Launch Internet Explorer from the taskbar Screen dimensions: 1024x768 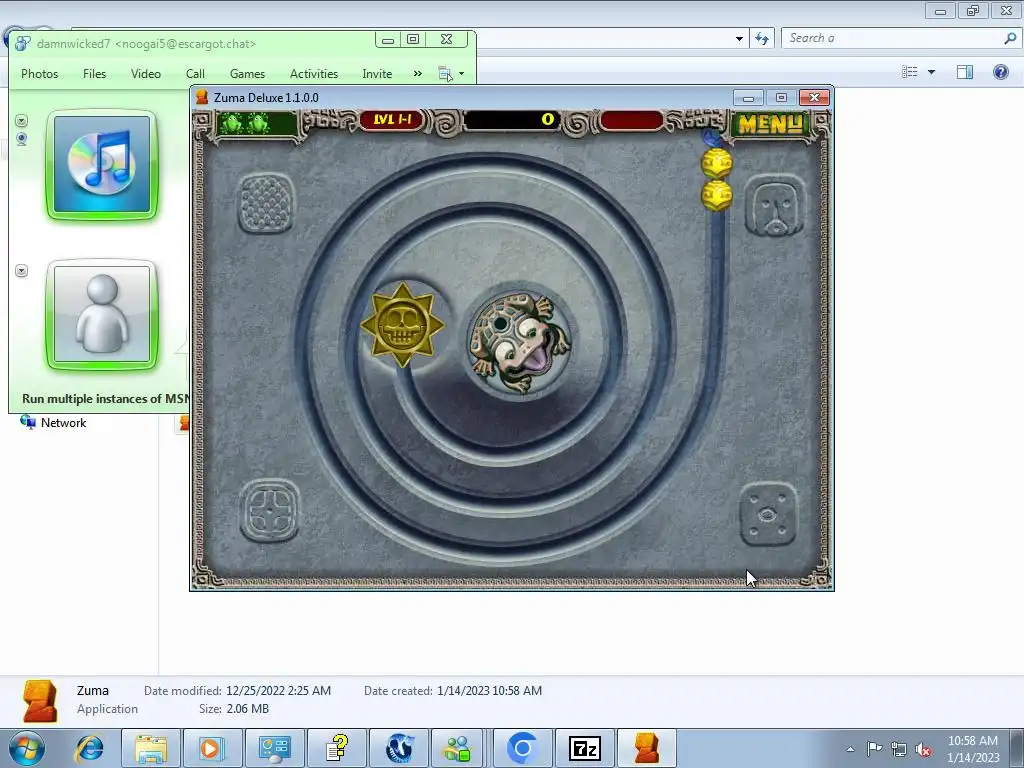89,748
